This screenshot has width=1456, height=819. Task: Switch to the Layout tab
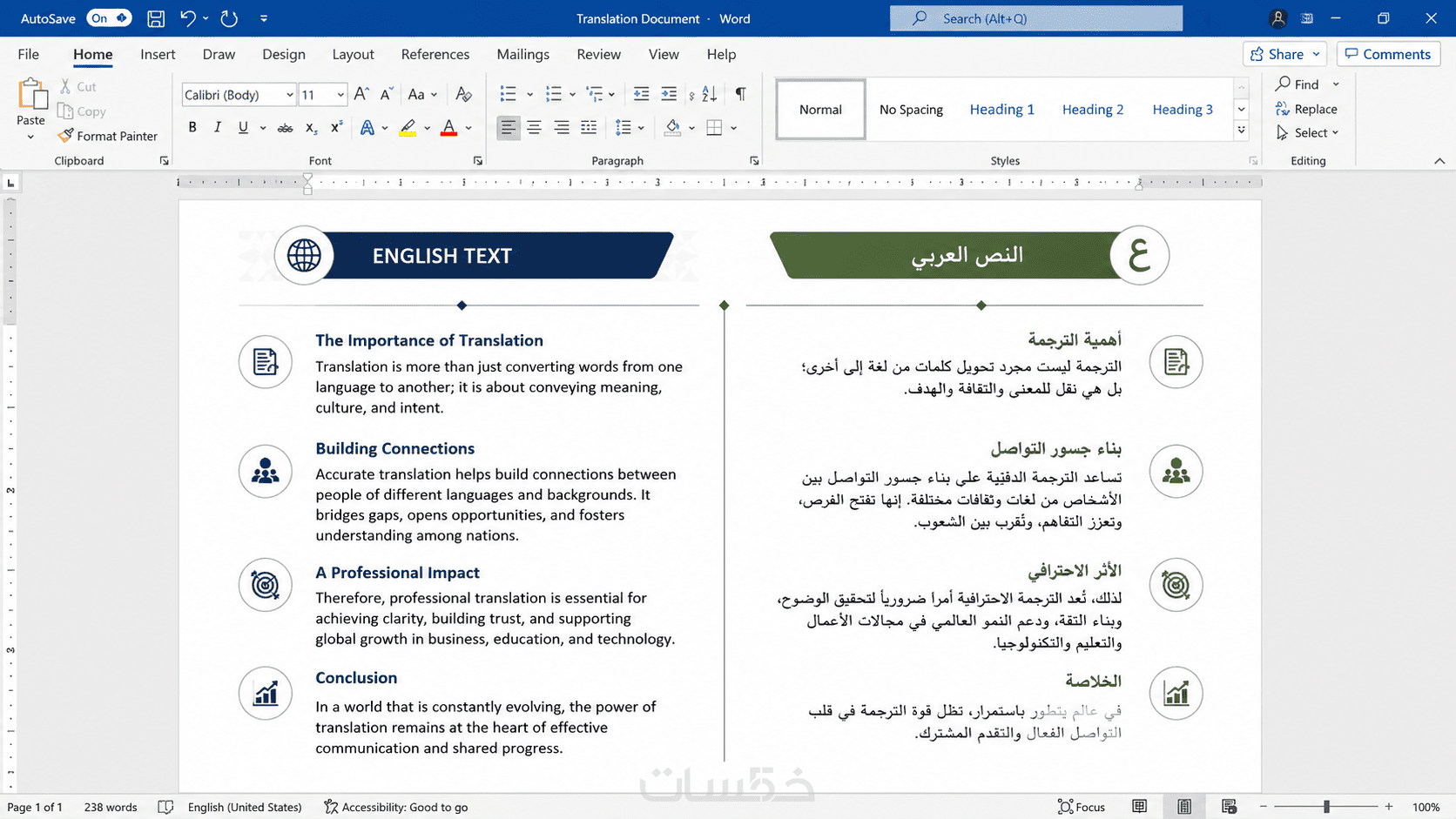(353, 54)
